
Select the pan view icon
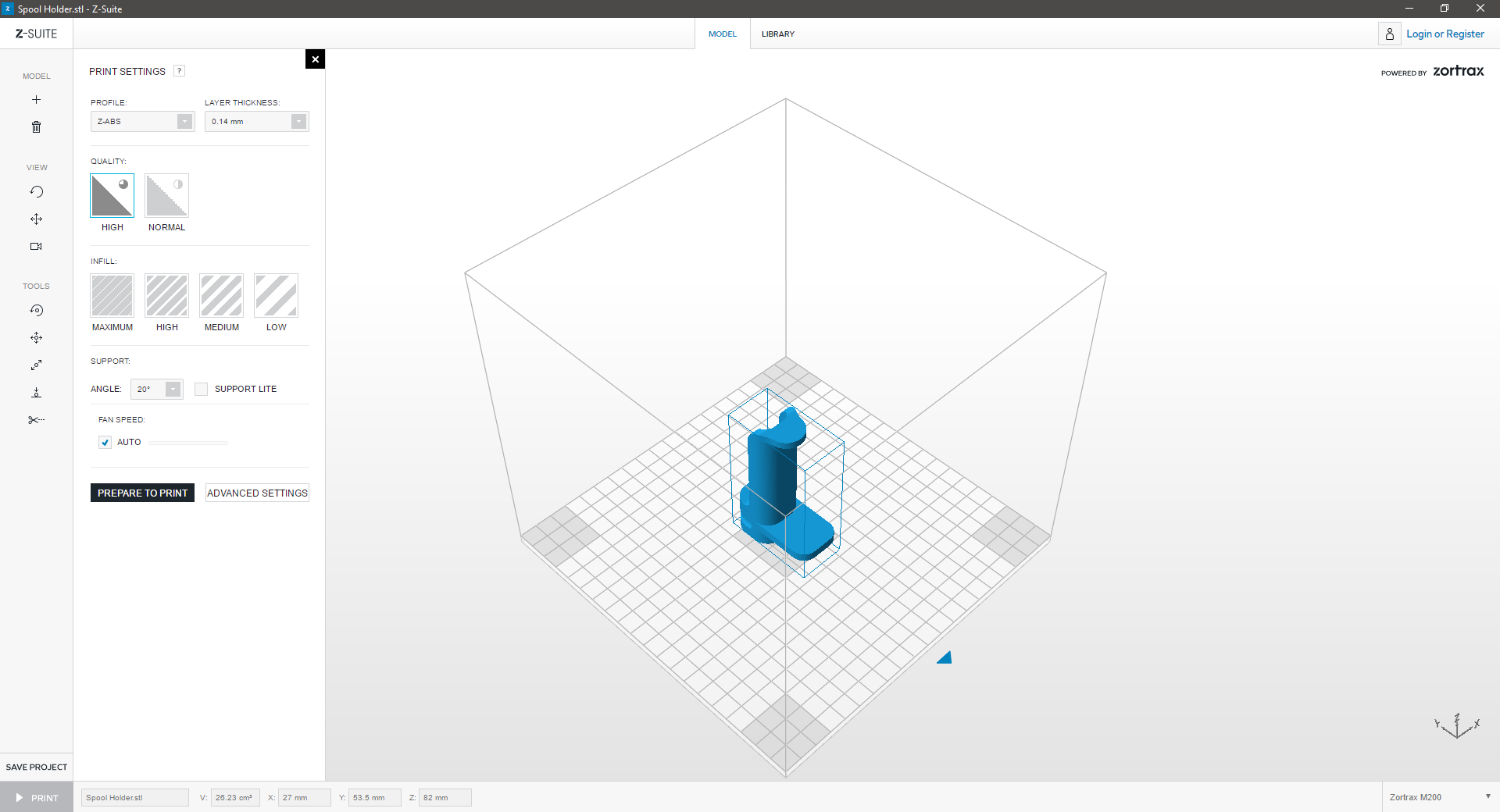(36, 219)
